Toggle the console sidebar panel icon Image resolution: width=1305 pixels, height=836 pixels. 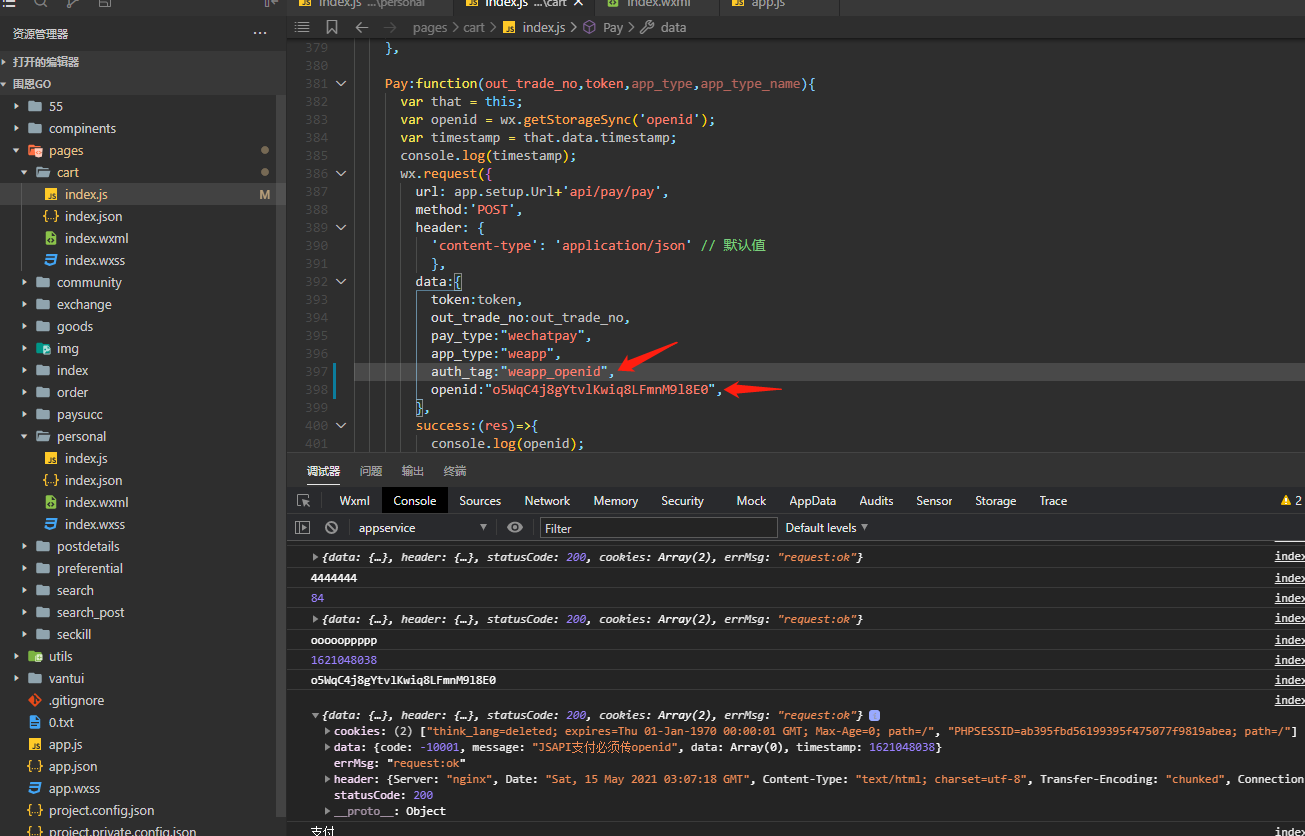point(303,527)
